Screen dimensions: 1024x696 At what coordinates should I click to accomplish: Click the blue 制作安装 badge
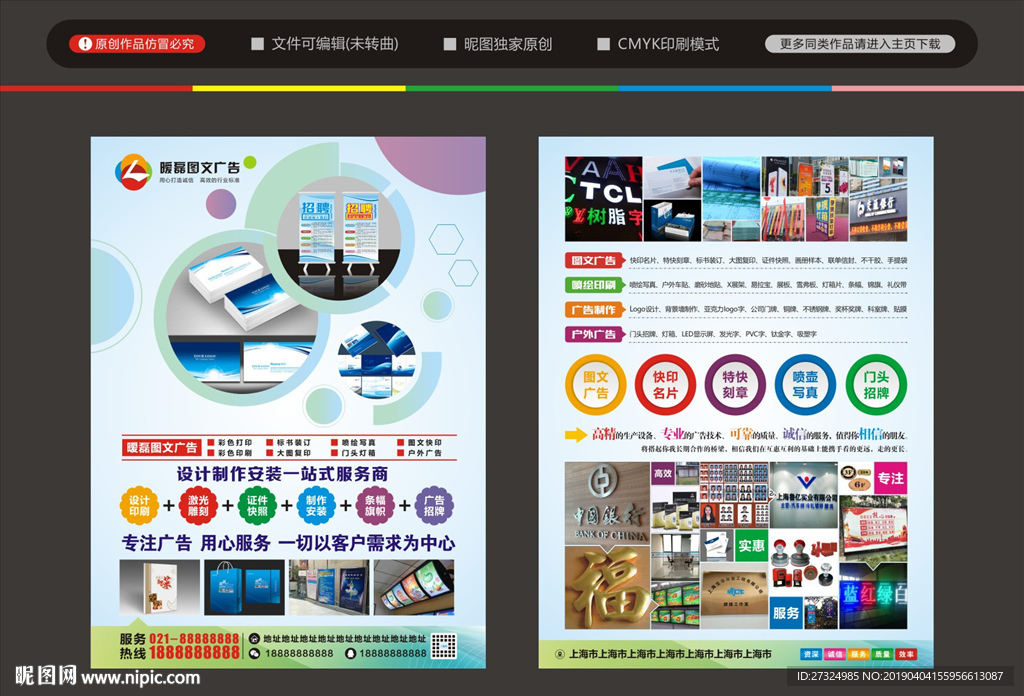coord(316,505)
